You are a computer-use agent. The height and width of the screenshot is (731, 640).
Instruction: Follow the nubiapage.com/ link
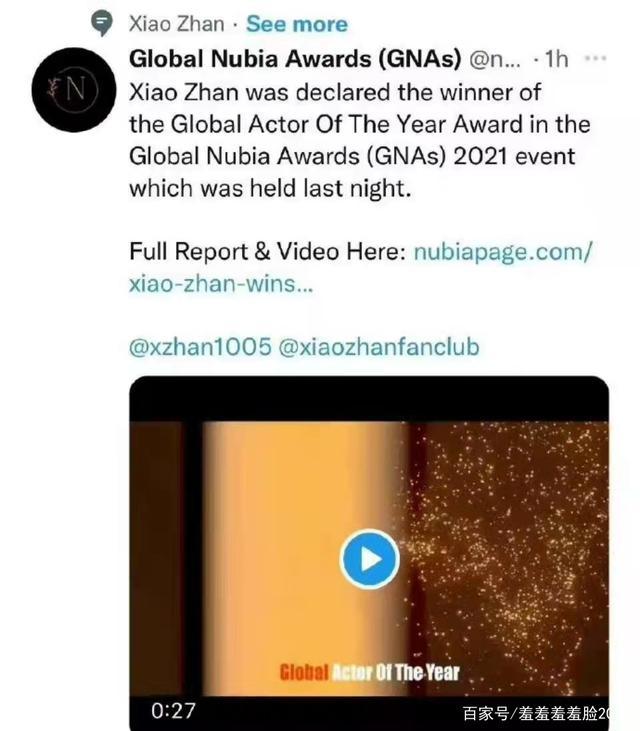(x=503, y=252)
